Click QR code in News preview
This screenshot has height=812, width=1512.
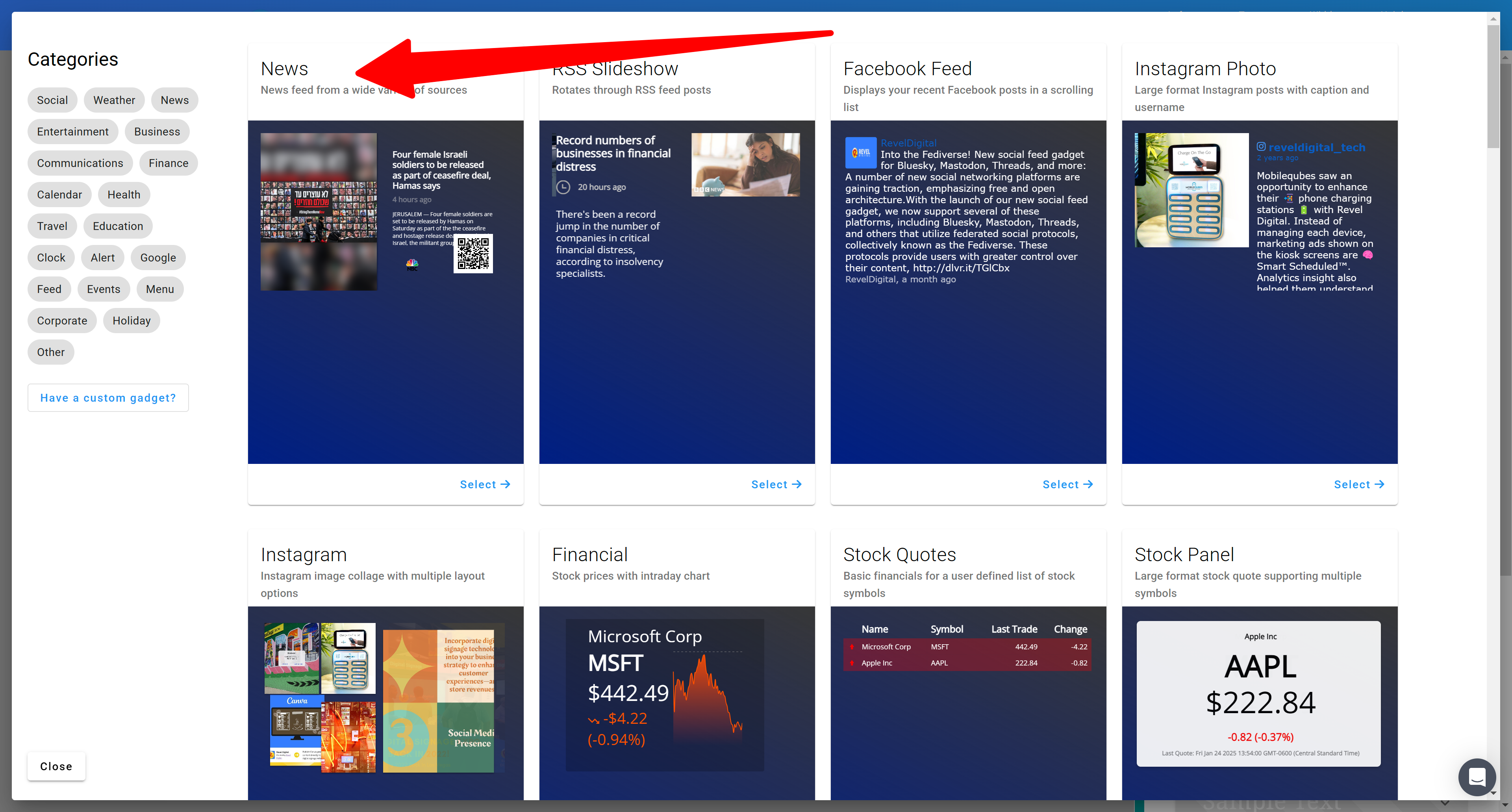point(473,253)
